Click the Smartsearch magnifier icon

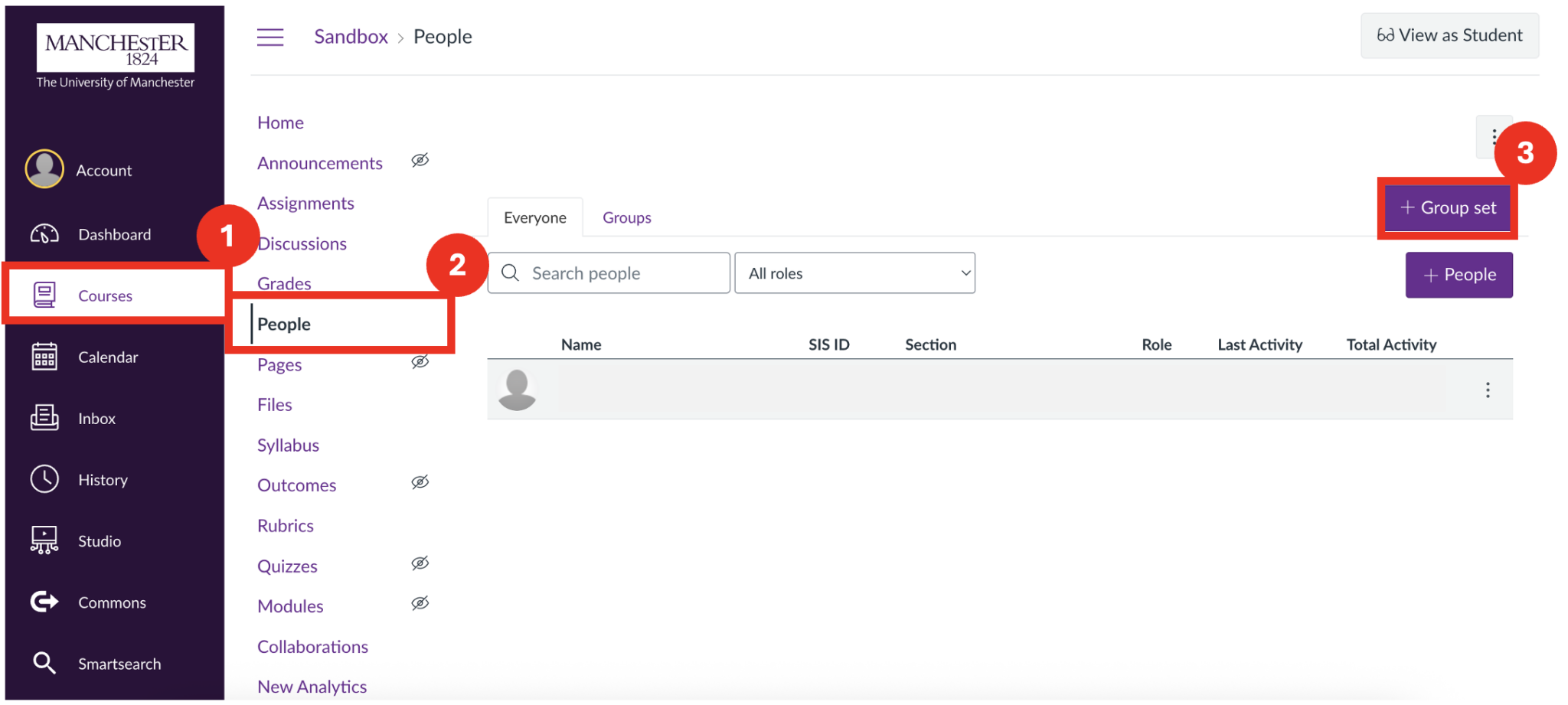(44, 663)
